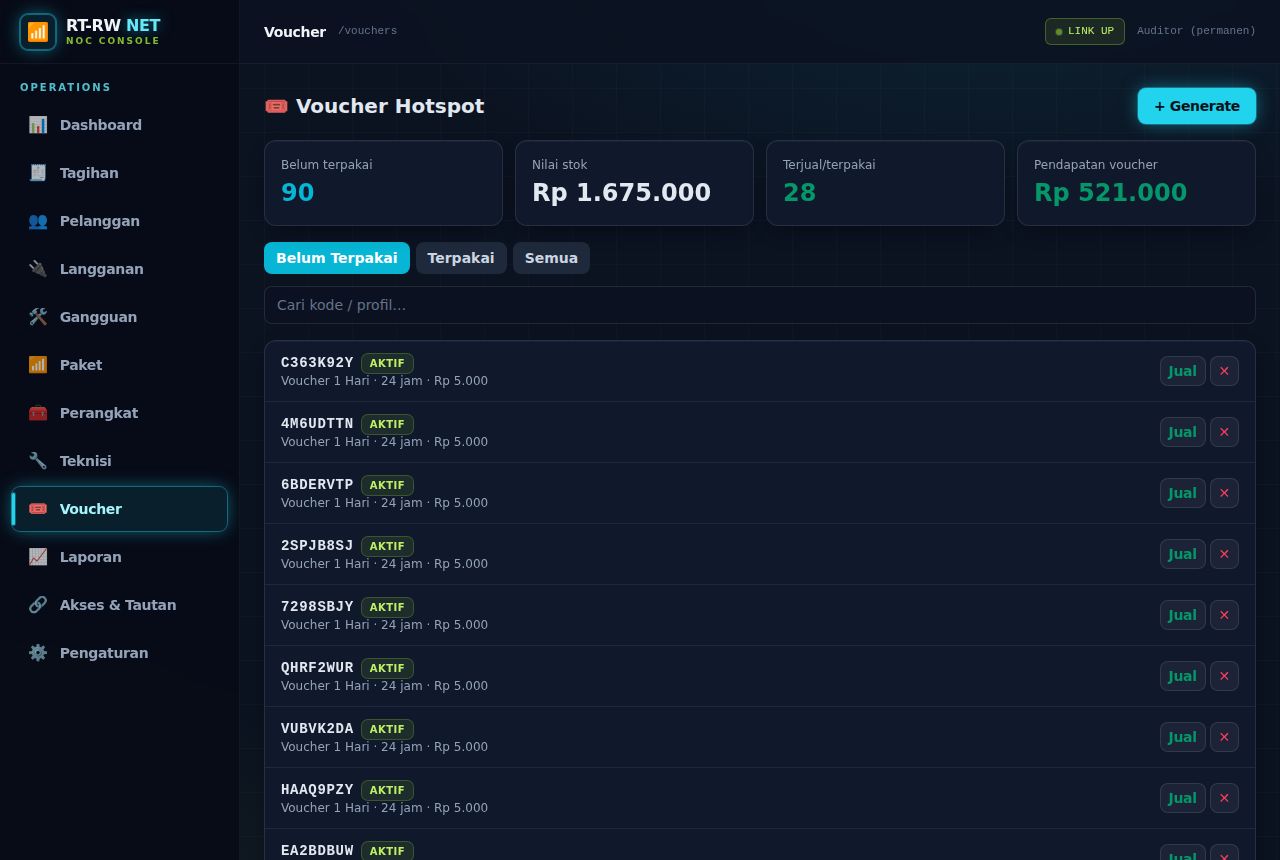Screen dimensions: 1280x860
Task: Click the Terjual/terpakai stat card
Action: [885, 183]
